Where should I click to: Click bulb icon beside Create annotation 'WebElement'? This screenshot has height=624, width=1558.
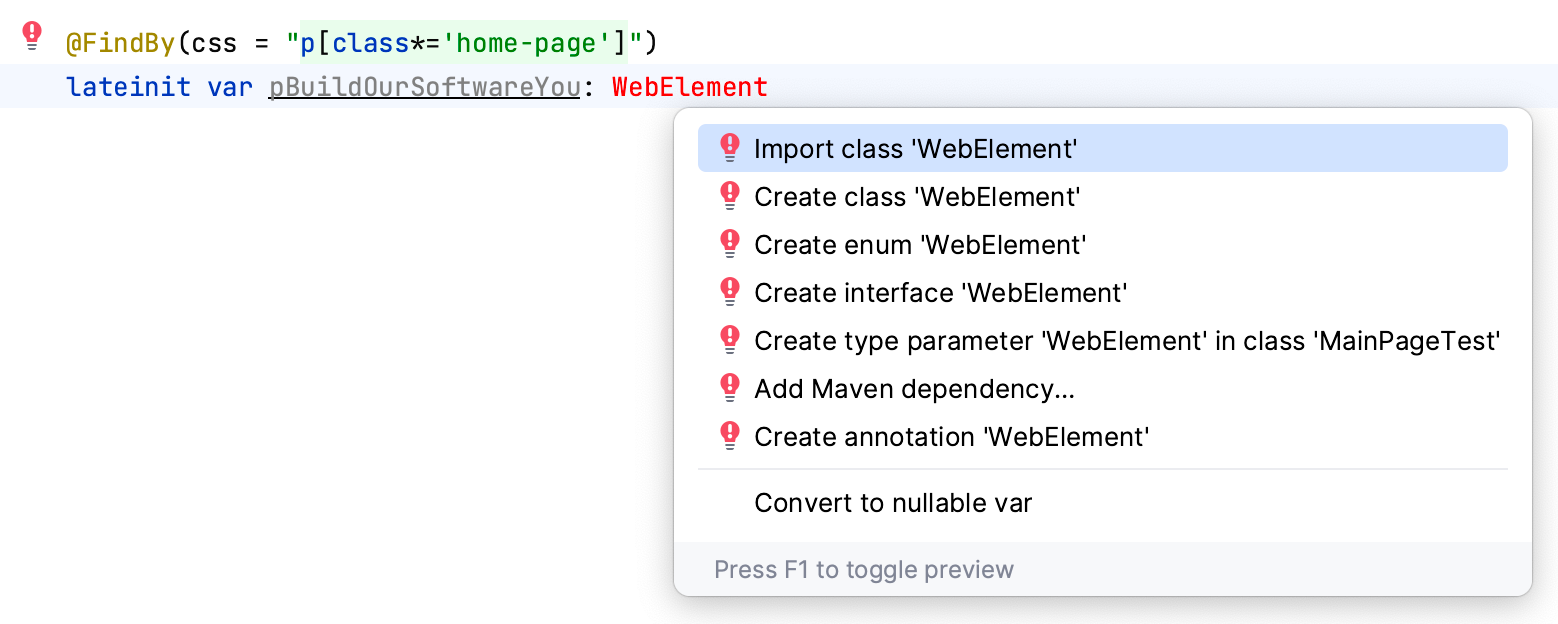coord(730,436)
